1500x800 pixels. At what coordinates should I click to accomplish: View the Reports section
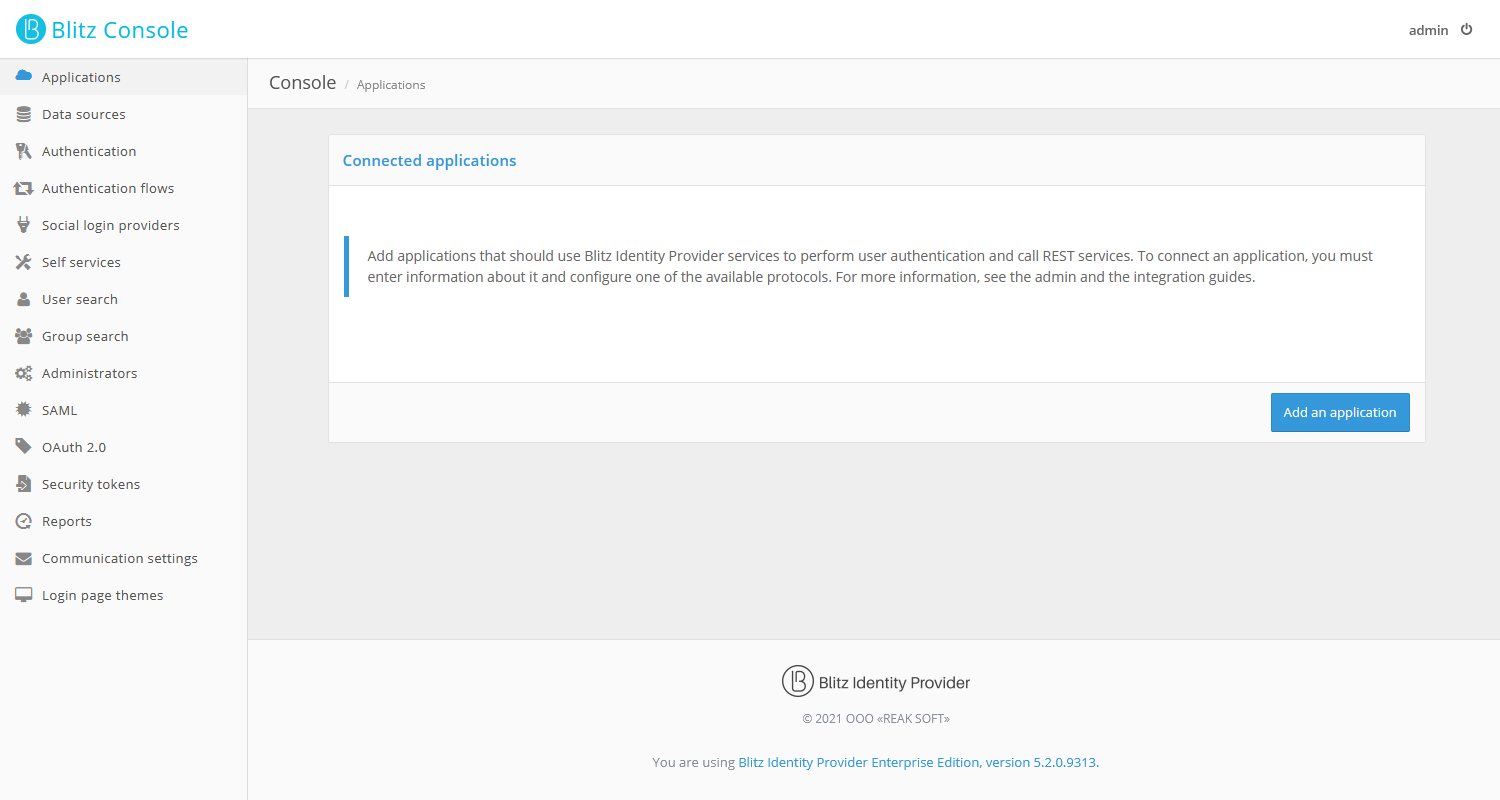124,521
